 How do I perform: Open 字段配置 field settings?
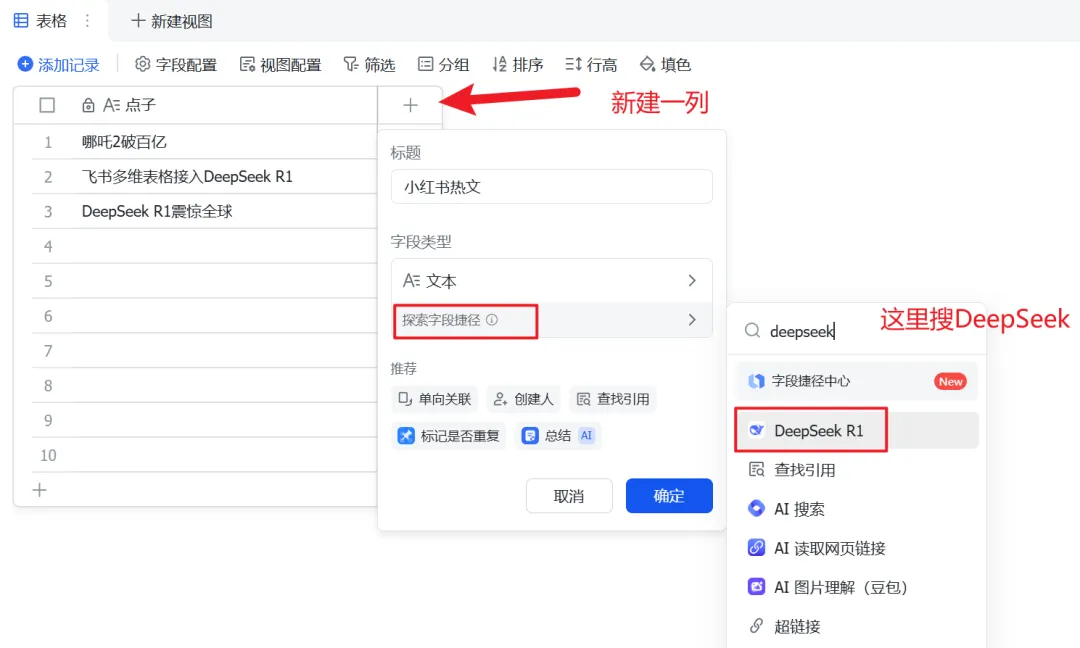point(176,65)
